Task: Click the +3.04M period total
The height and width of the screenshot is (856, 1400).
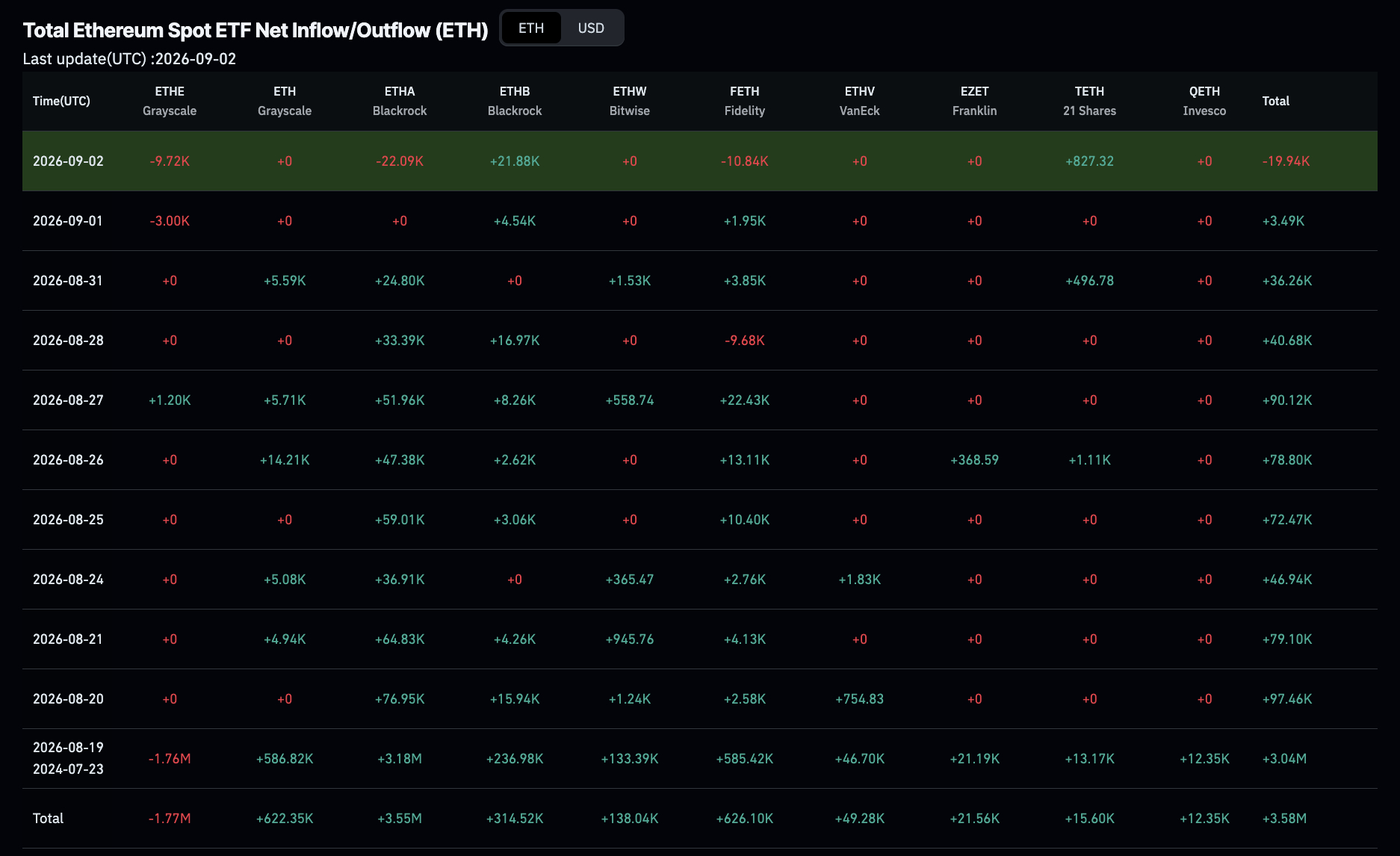Action: coord(1284,759)
